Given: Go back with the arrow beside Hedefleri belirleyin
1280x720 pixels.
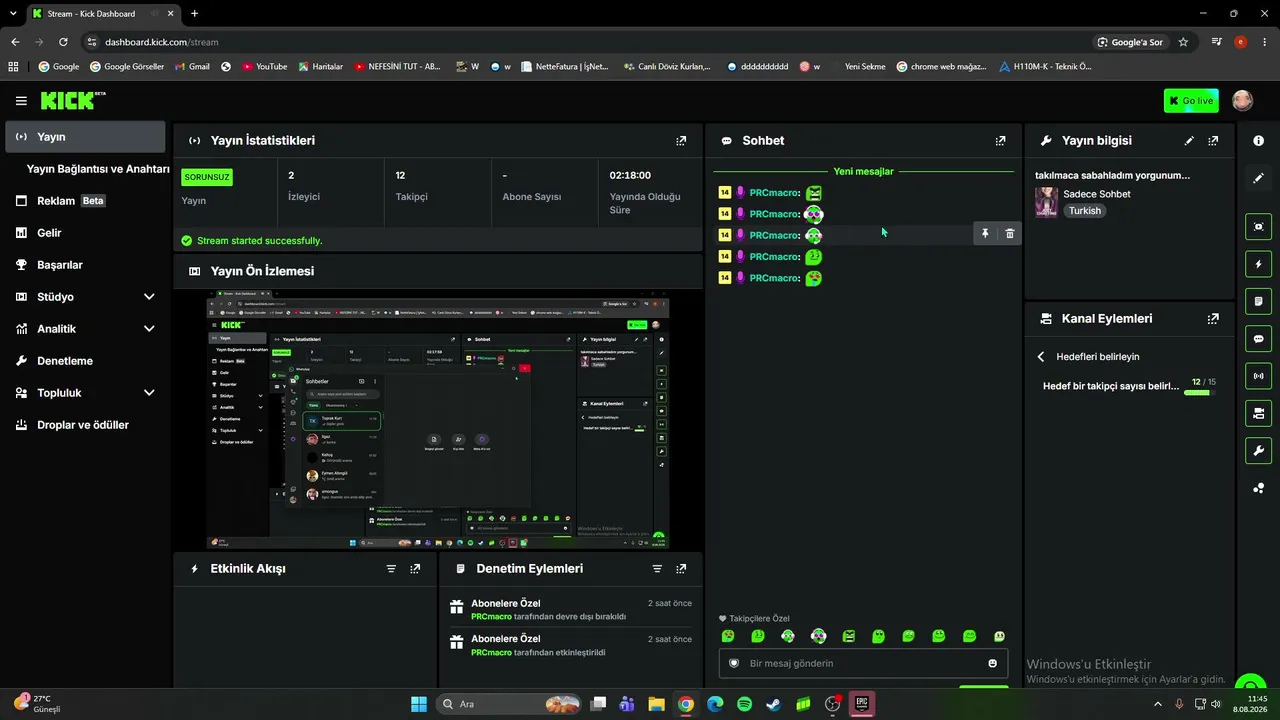Looking at the screenshot, I should point(1041,357).
